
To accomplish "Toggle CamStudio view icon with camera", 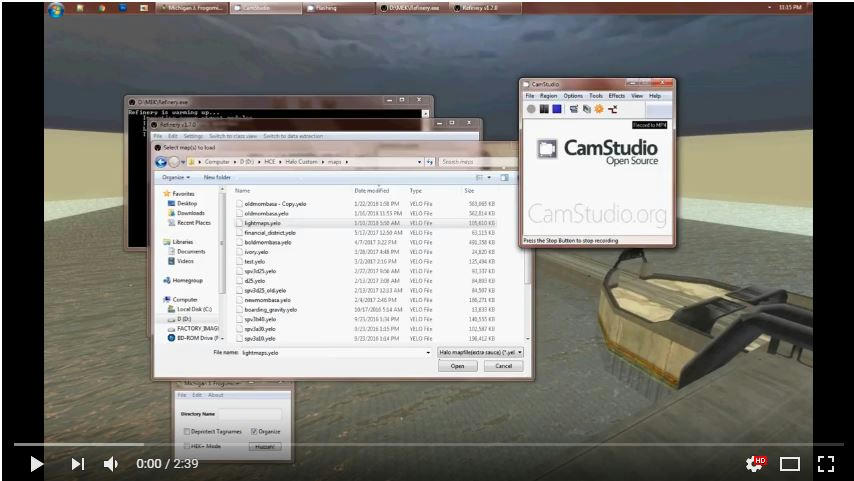I will tap(574, 109).
